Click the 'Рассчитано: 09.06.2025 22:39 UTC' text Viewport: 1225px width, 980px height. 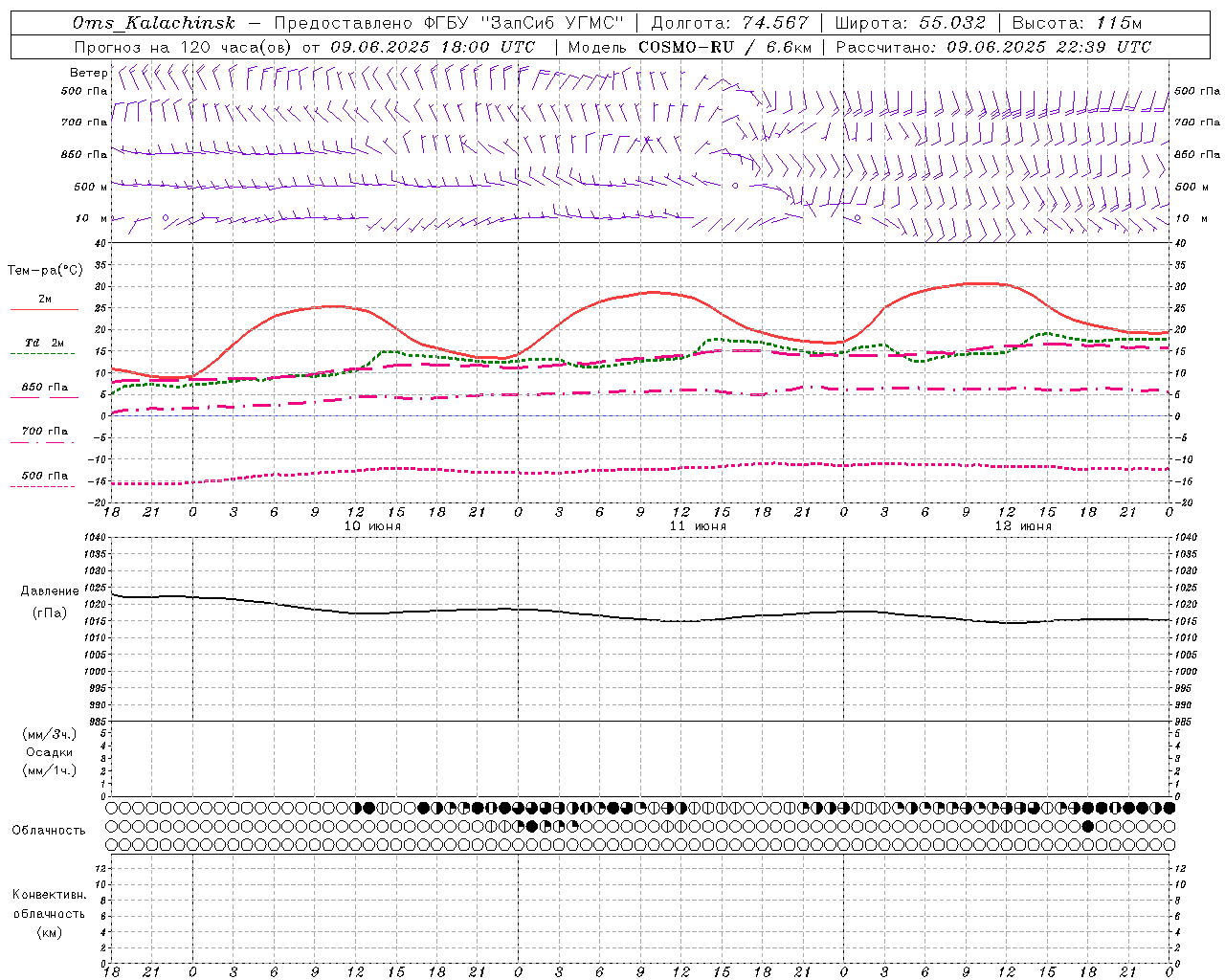pos(993,47)
